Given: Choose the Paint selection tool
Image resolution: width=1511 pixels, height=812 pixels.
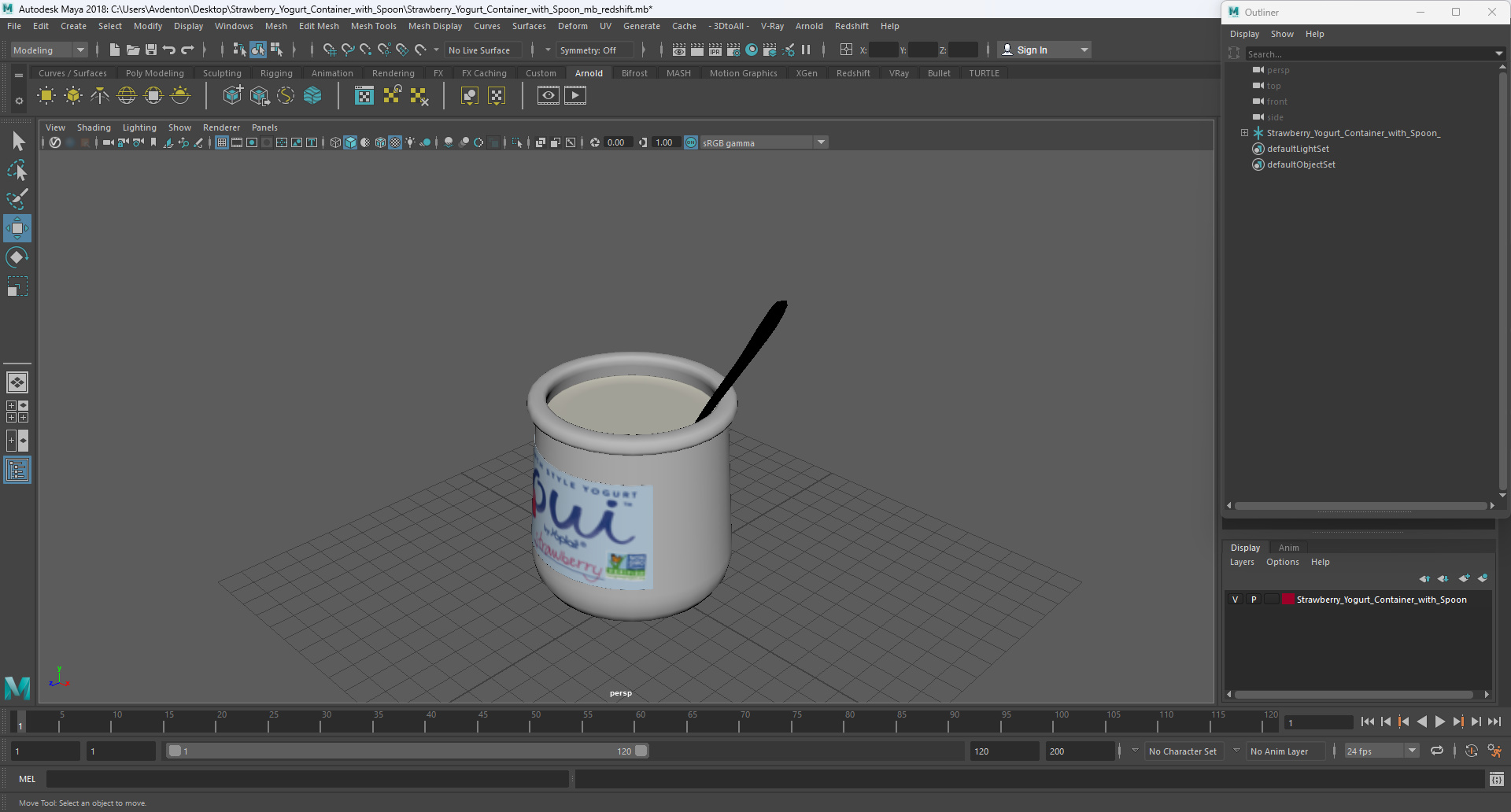Looking at the screenshot, I should (17, 198).
